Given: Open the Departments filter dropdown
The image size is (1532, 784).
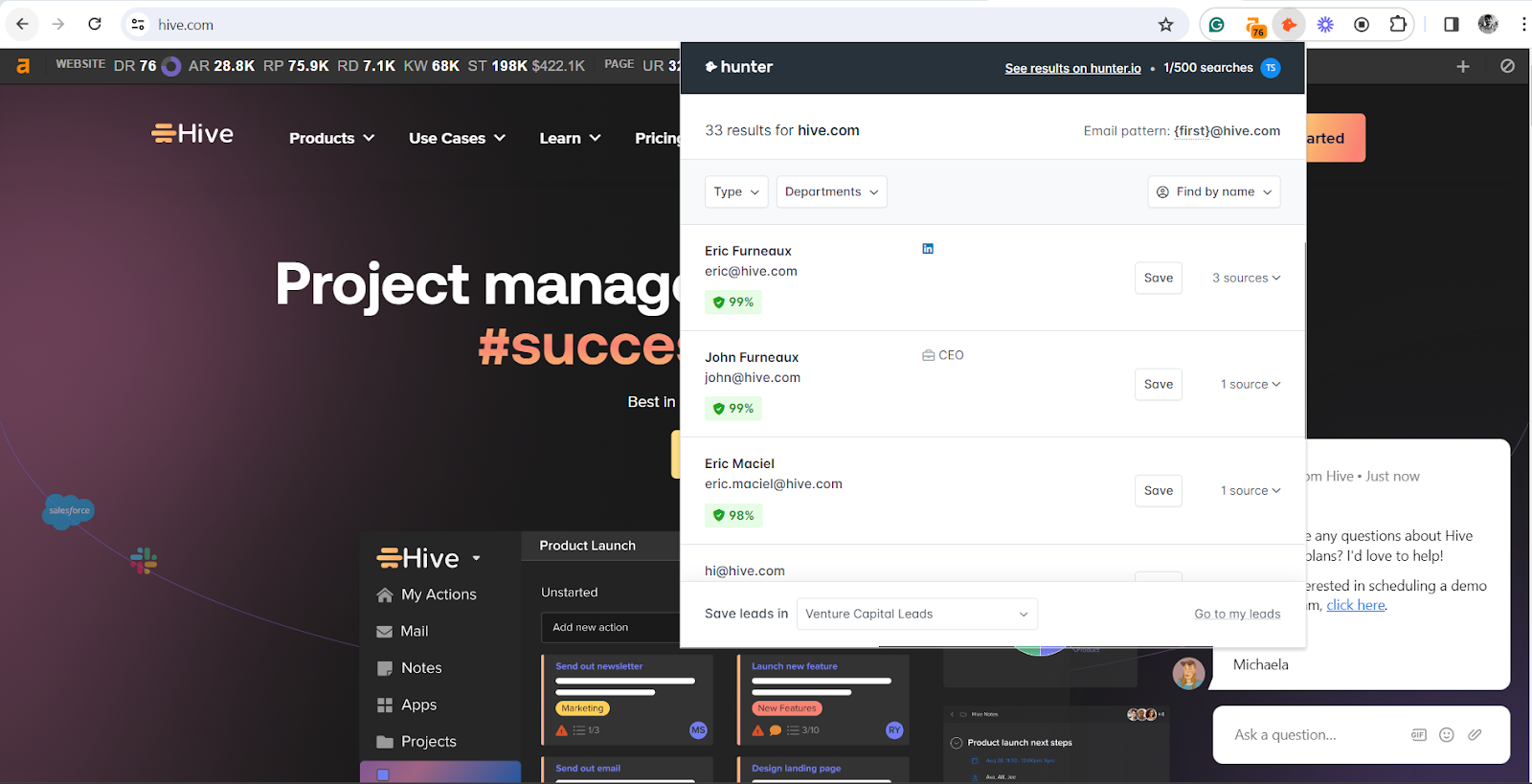Looking at the screenshot, I should [832, 191].
